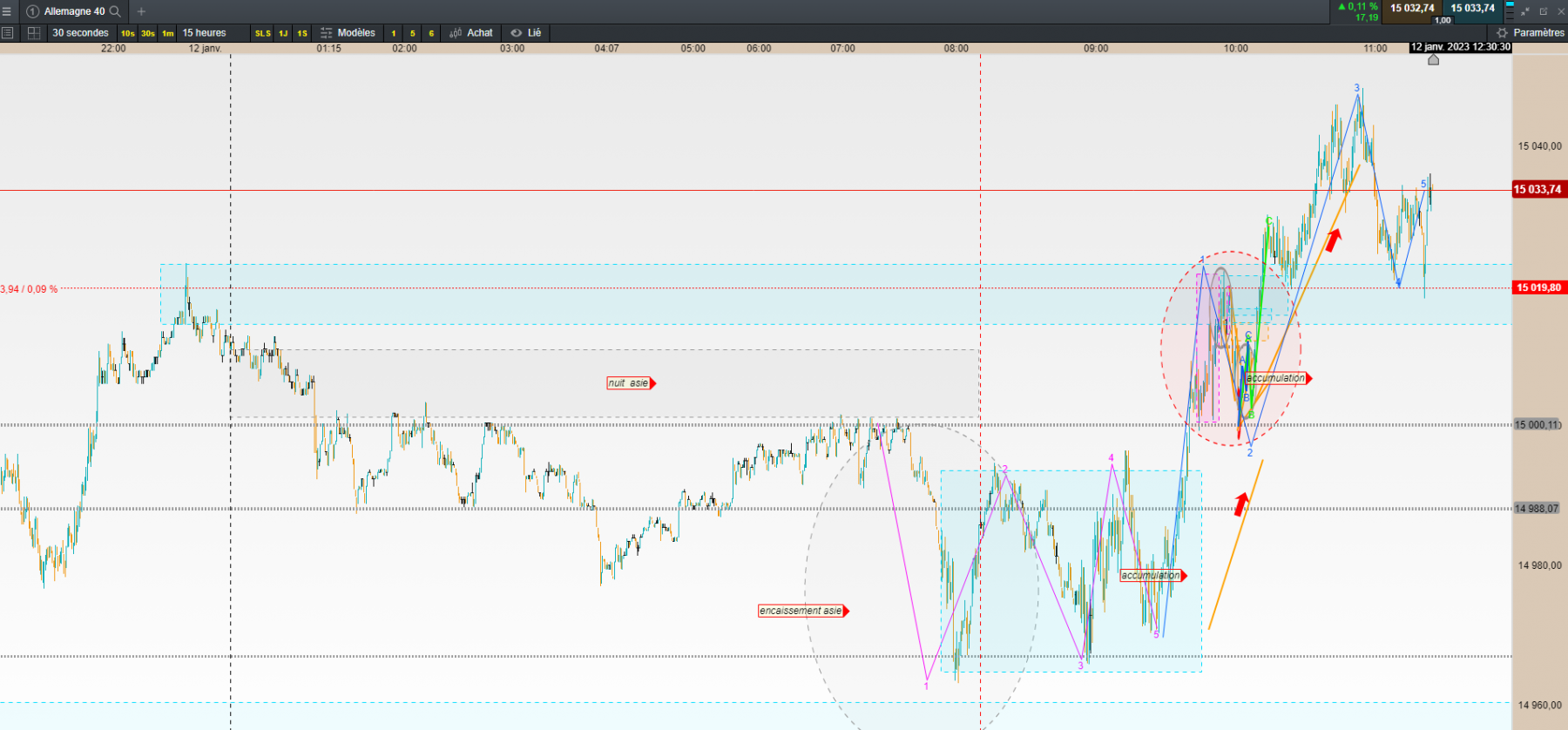
Task: Click the sell price 15 032,74
Action: tap(1412, 8)
